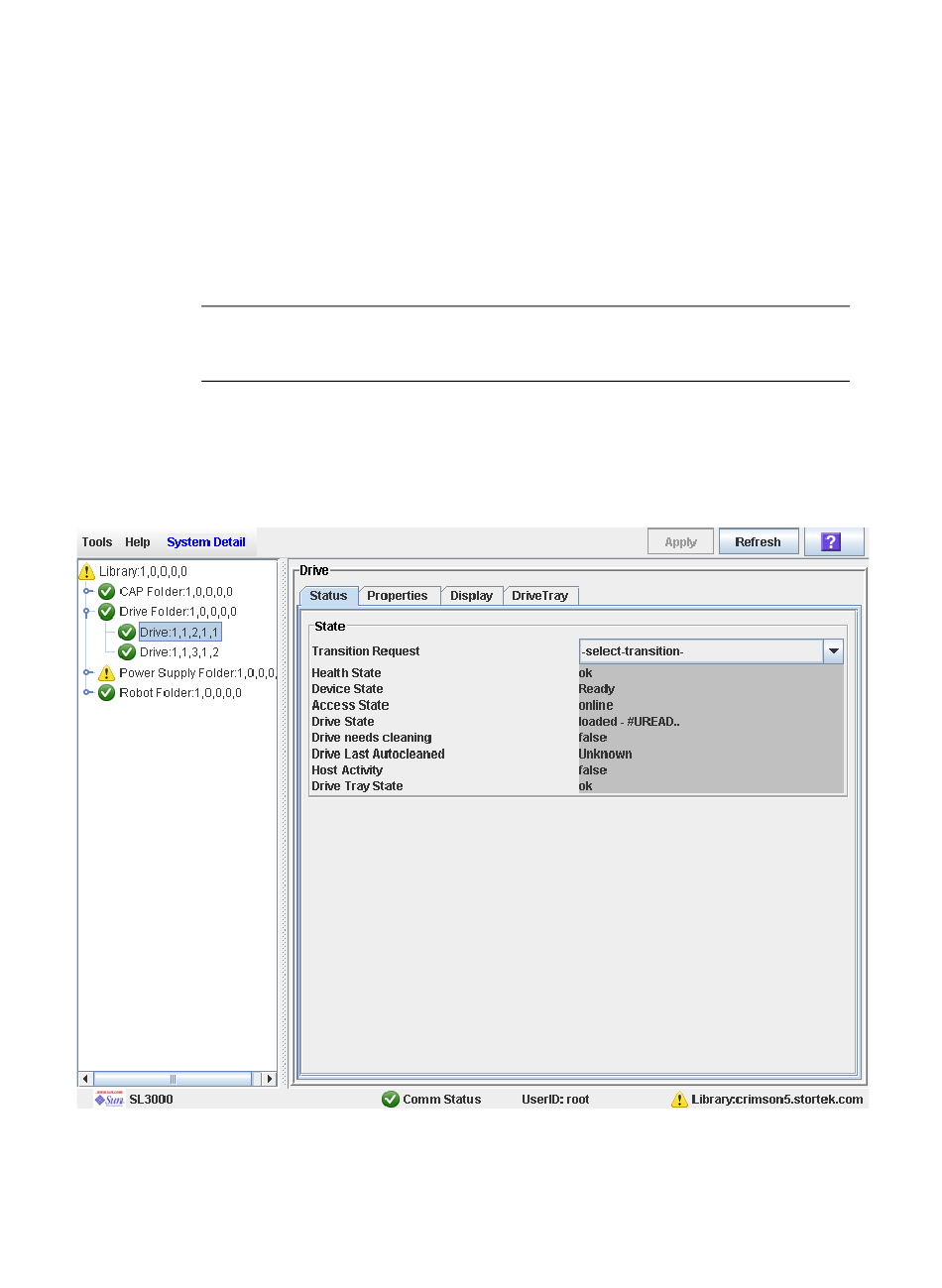Click the Sun logo in status bar
The image size is (942, 1288).
(109, 1100)
